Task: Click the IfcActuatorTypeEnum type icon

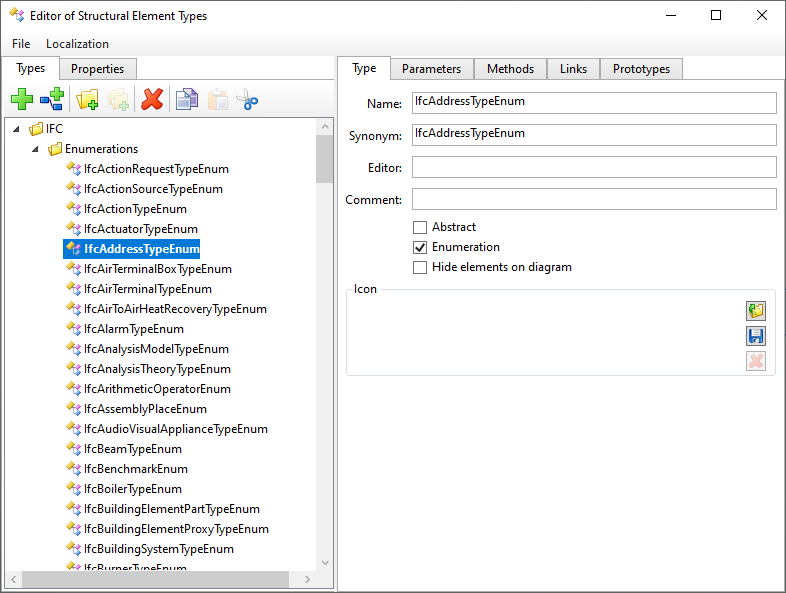Action: pyautogui.click(x=74, y=229)
